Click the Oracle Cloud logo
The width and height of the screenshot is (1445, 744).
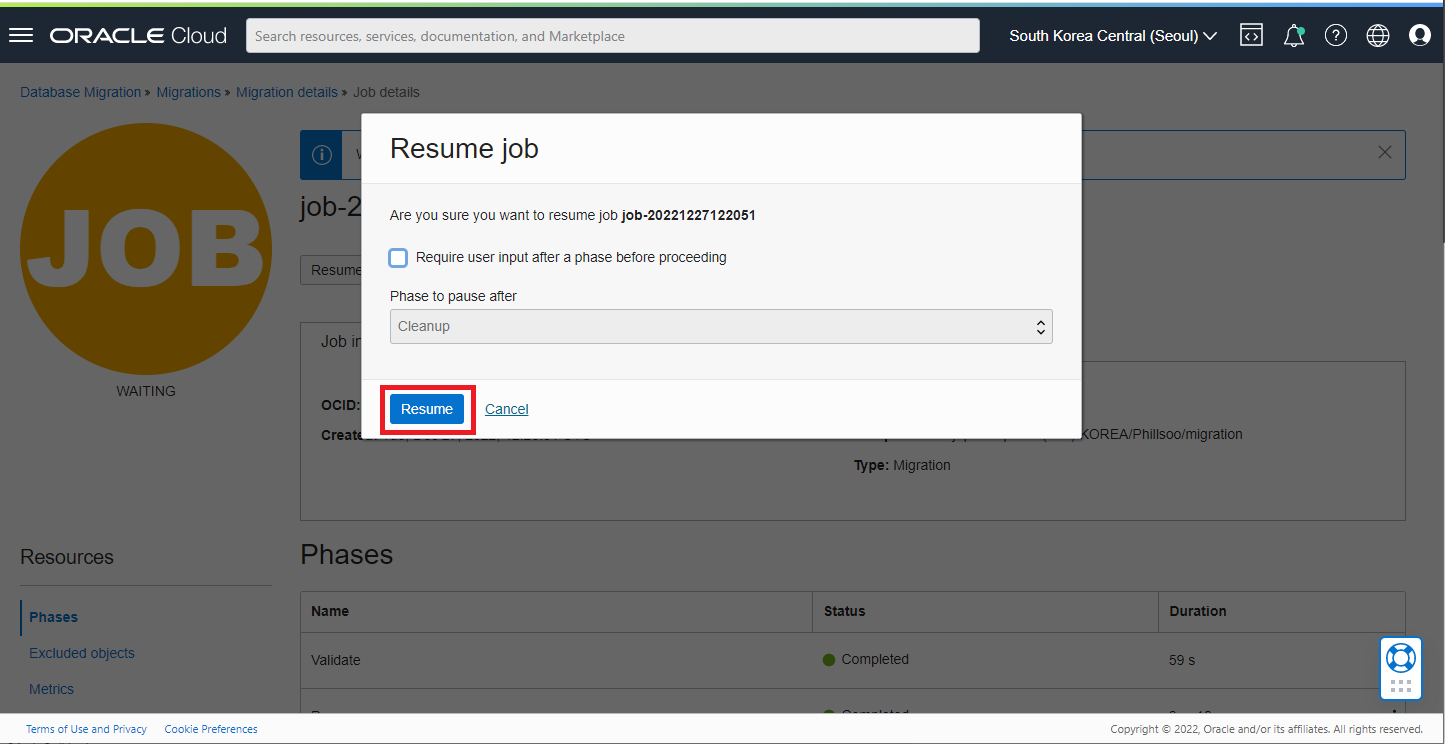pyautogui.click(x=139, y=36)
